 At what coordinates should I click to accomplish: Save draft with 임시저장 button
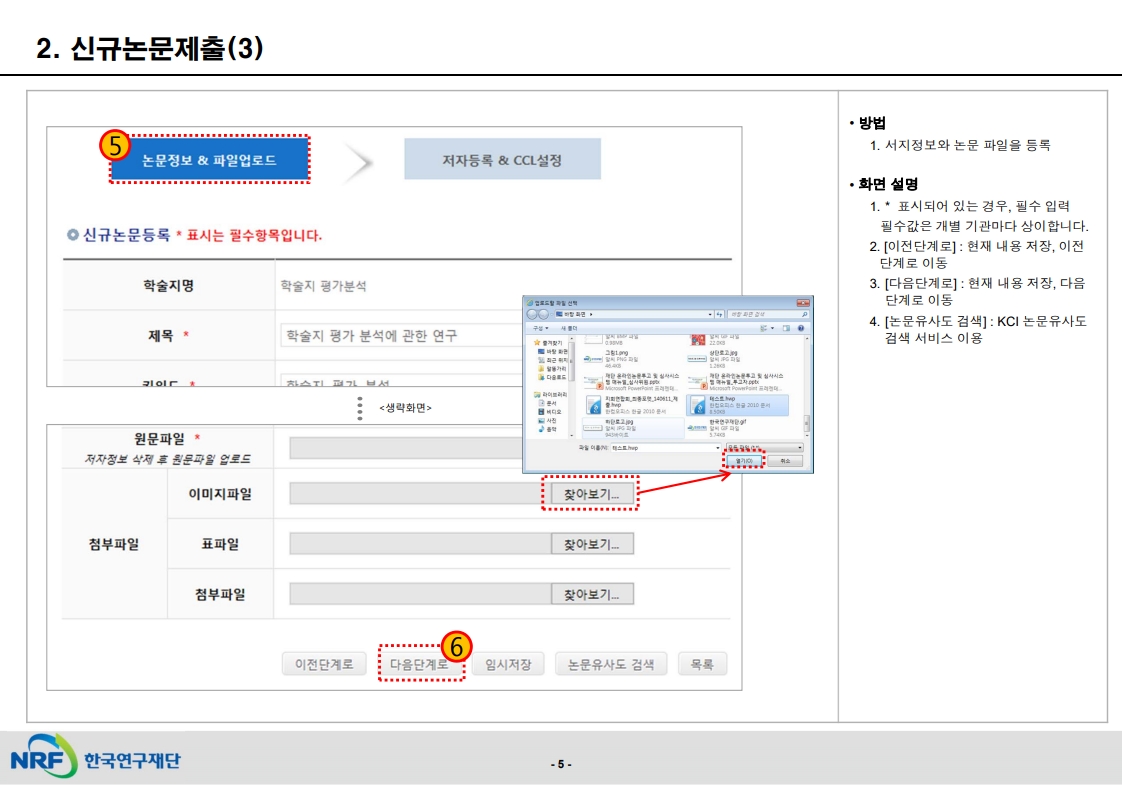[508, 664]
